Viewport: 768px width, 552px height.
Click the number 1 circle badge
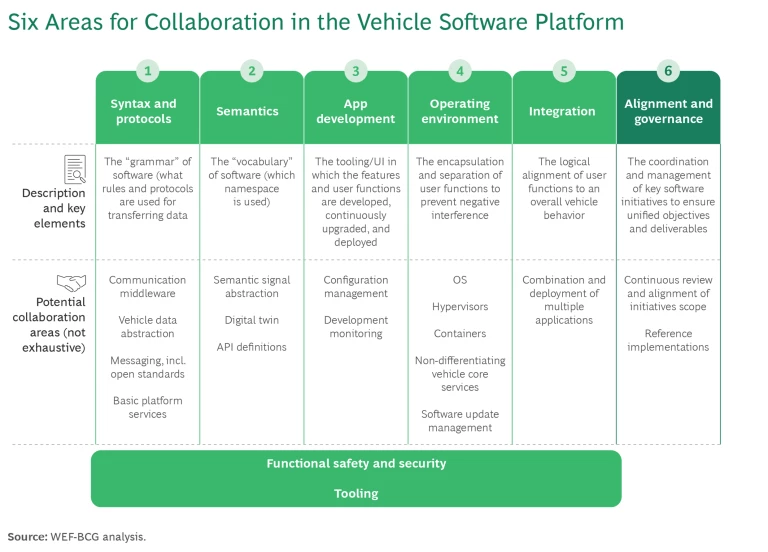[x=147, y=71]
